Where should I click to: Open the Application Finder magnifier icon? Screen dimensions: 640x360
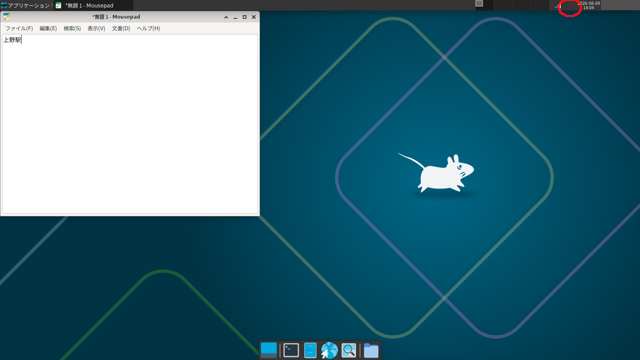(349, 350)
